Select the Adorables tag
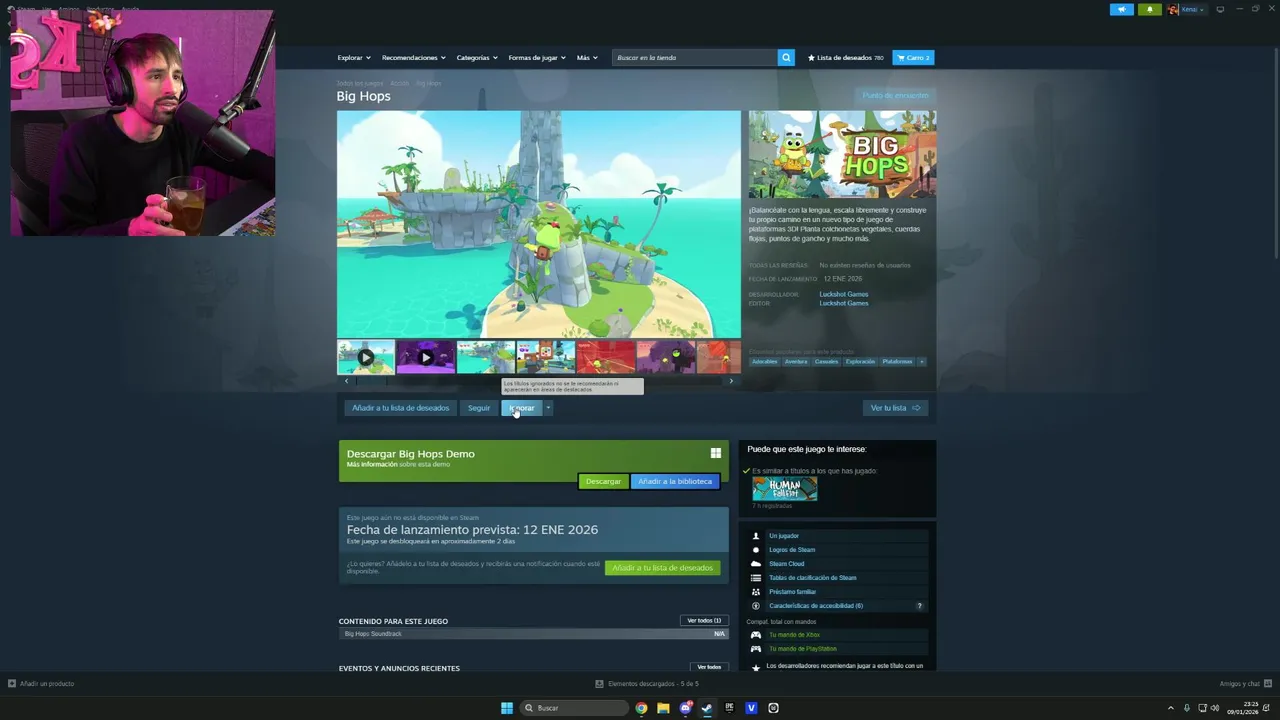This screenshot has height=720, width=1280. pos(764,362)
